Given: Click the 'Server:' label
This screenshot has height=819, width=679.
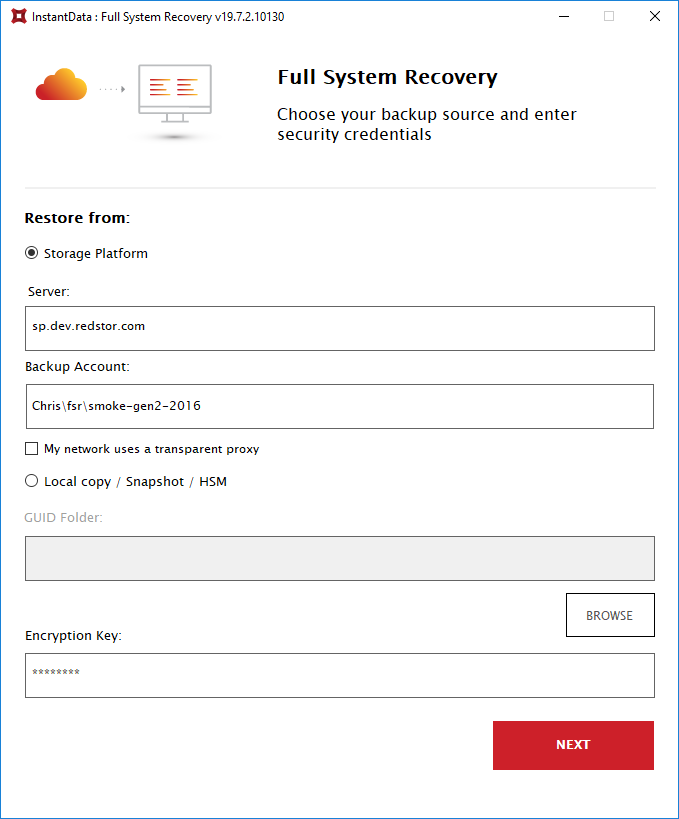Looking at the screenshot, I should pos(49,291).
